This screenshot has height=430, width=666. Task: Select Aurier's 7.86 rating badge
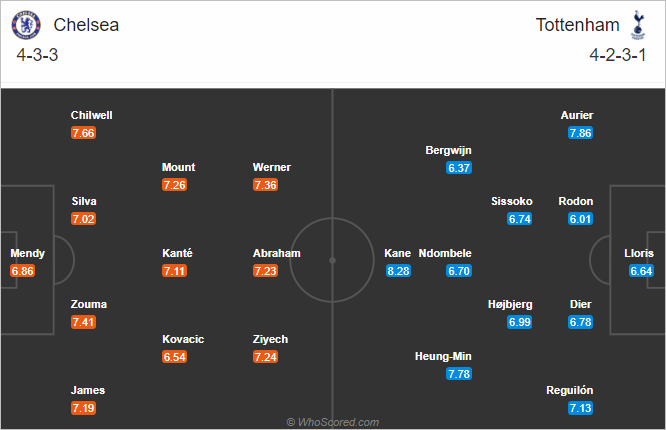tap(580, 133)
